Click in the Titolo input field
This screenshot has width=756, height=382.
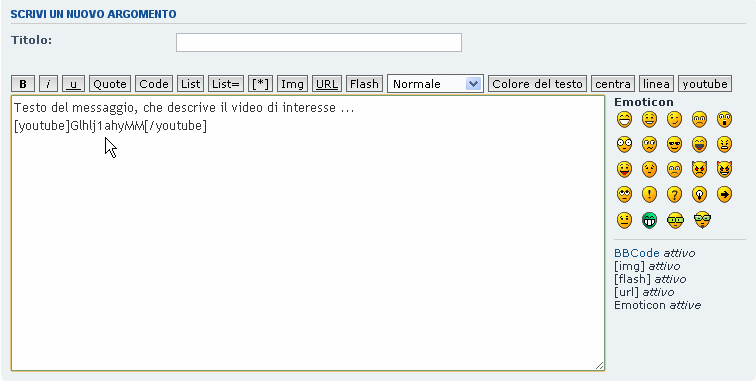click(319, 42)
